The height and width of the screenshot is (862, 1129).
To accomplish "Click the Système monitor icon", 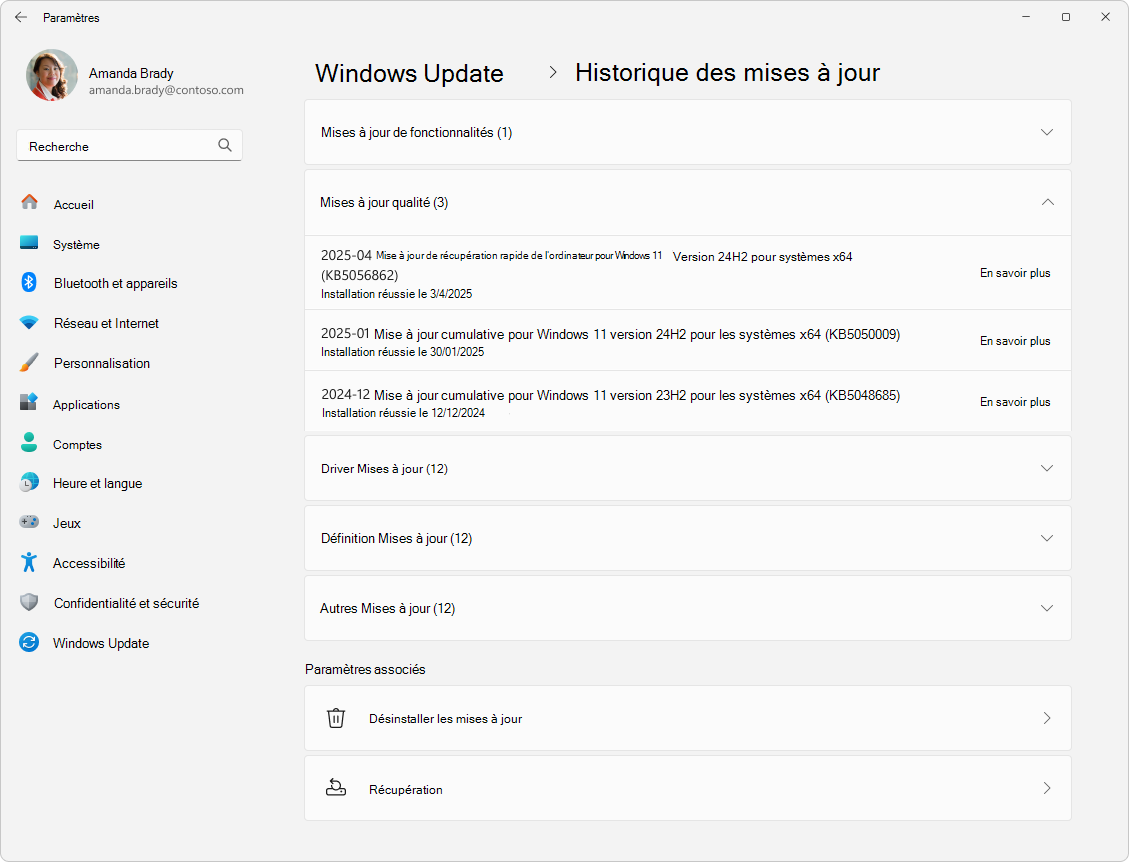I will [29, 243].
